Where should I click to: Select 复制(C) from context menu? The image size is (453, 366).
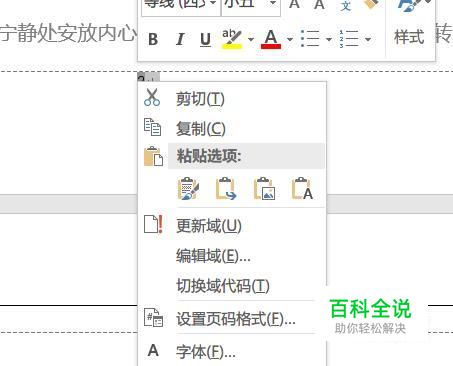click(201, 128)
